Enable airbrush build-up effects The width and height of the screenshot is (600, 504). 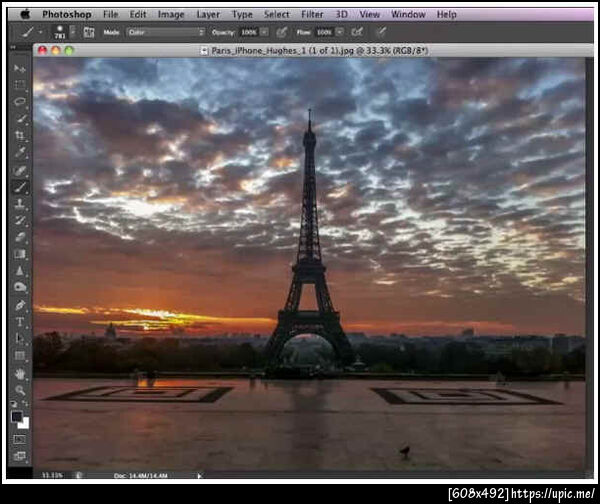(x=357, y=32)
